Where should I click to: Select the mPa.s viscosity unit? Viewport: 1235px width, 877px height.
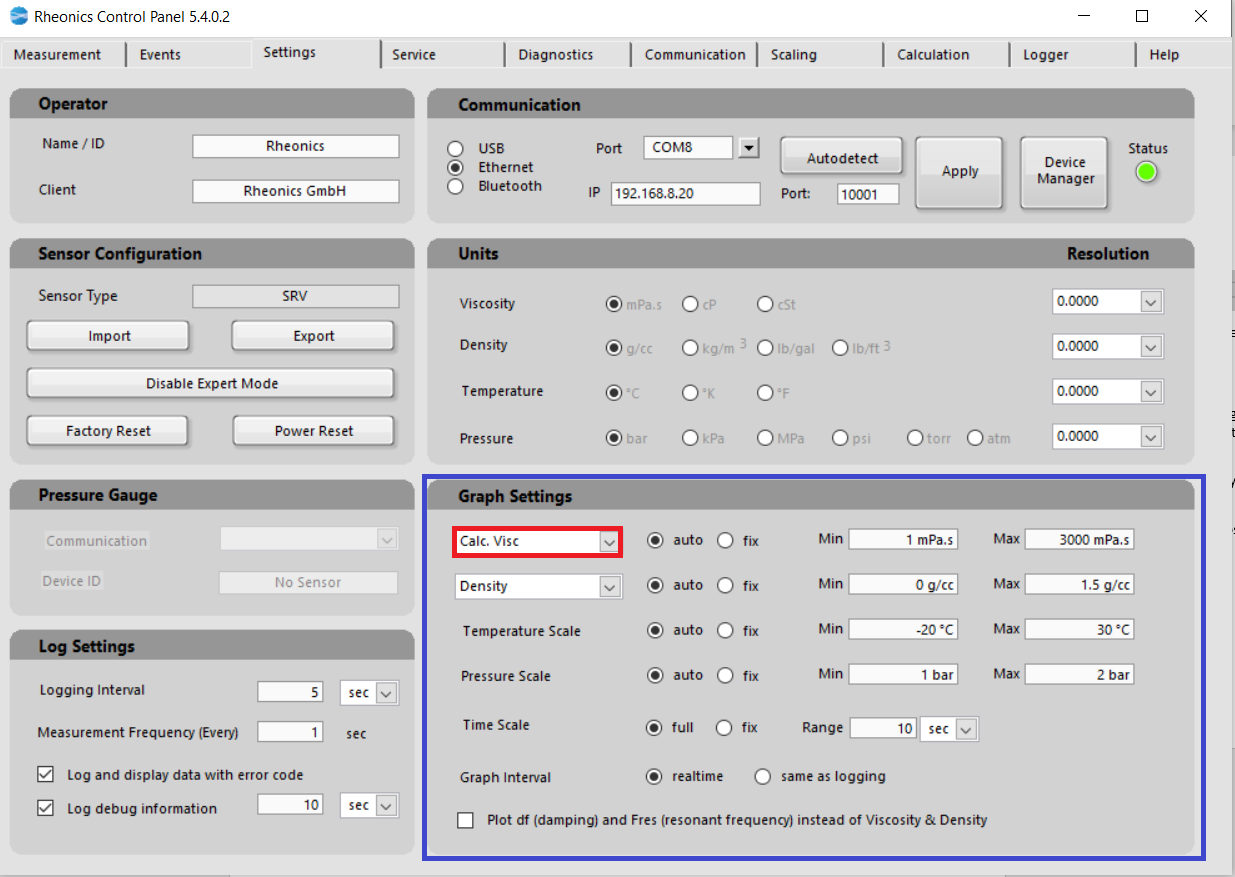pos(614,303)
